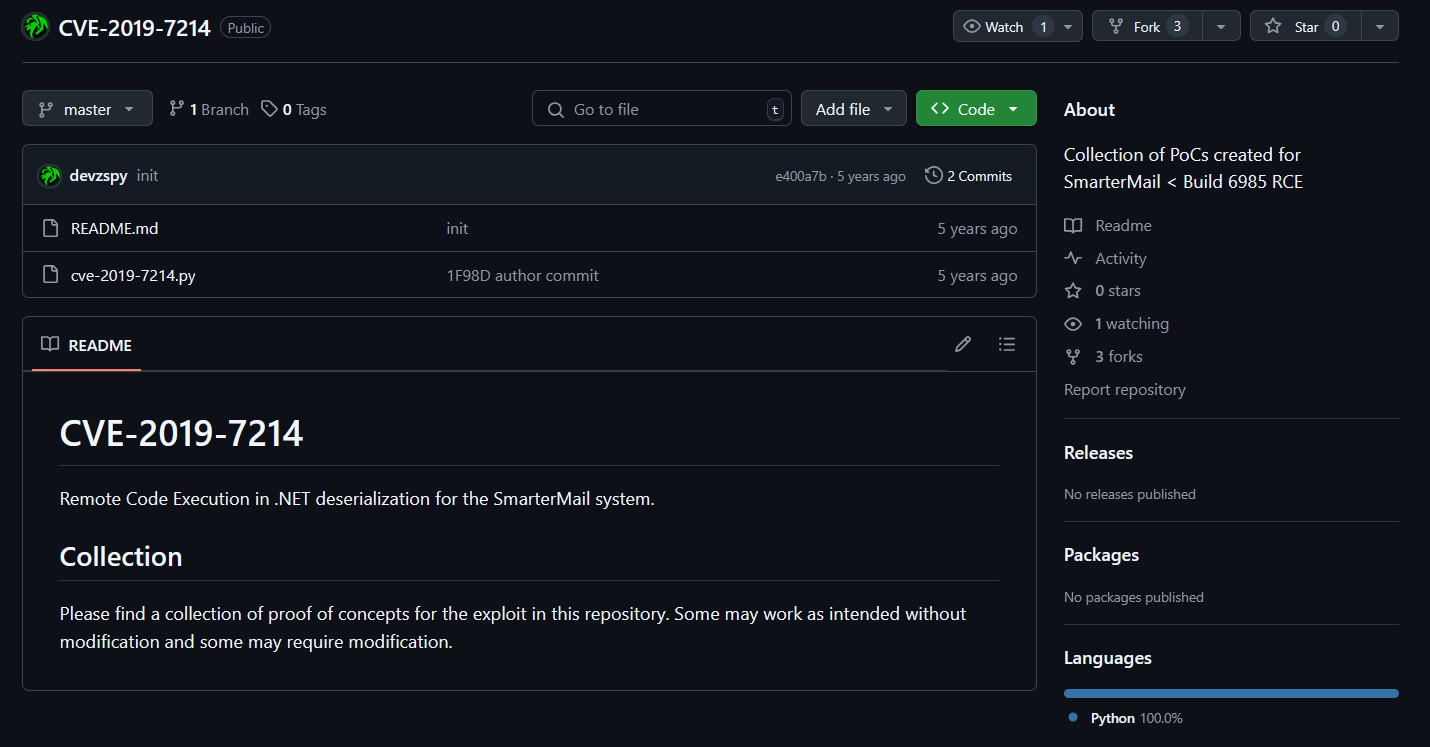
Task: Click the devzspy avatar beside the repository name
Action: (36, 27)
